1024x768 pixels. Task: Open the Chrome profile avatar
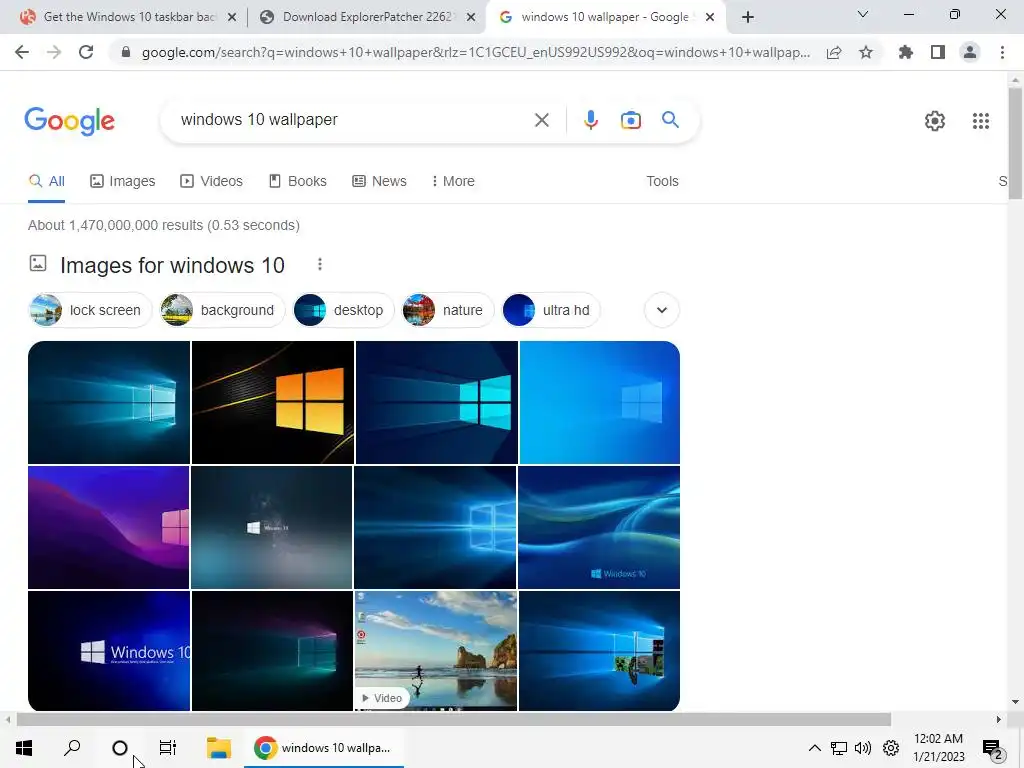pyautogui.click(x=970, y=52)
